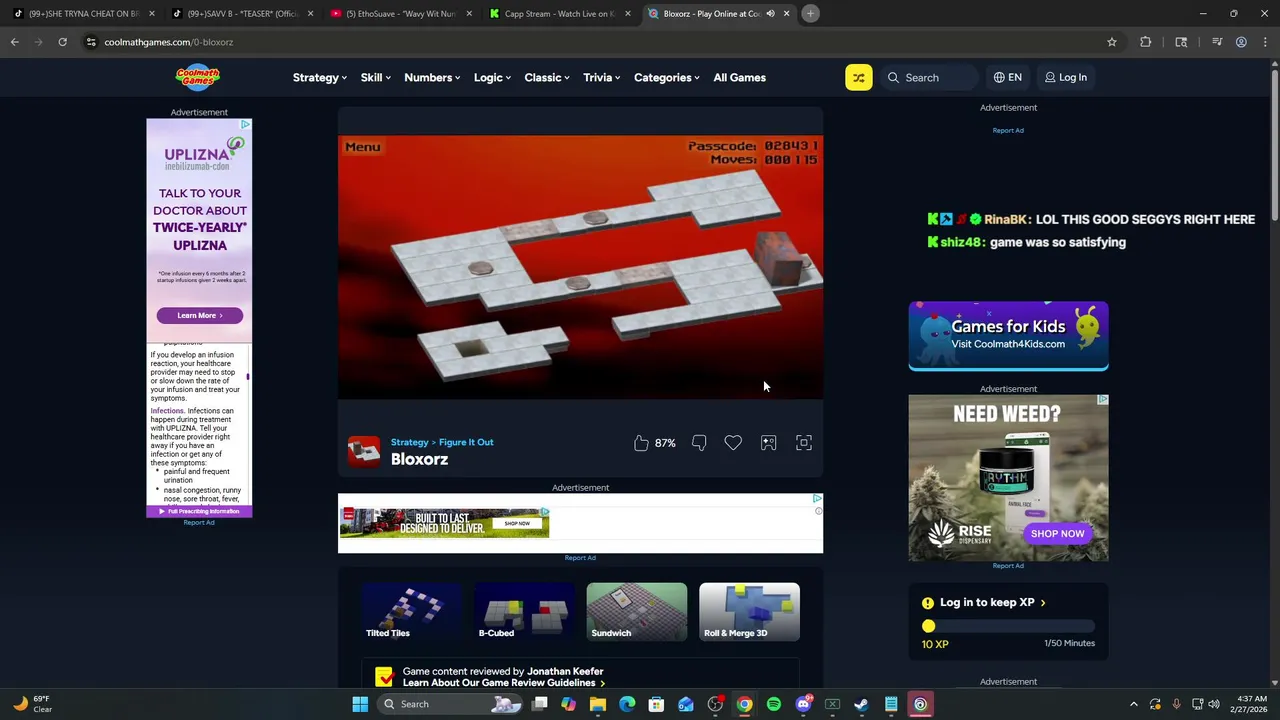Expand the Skill menu
The image size is (1280, 720).
coord(376,77)
